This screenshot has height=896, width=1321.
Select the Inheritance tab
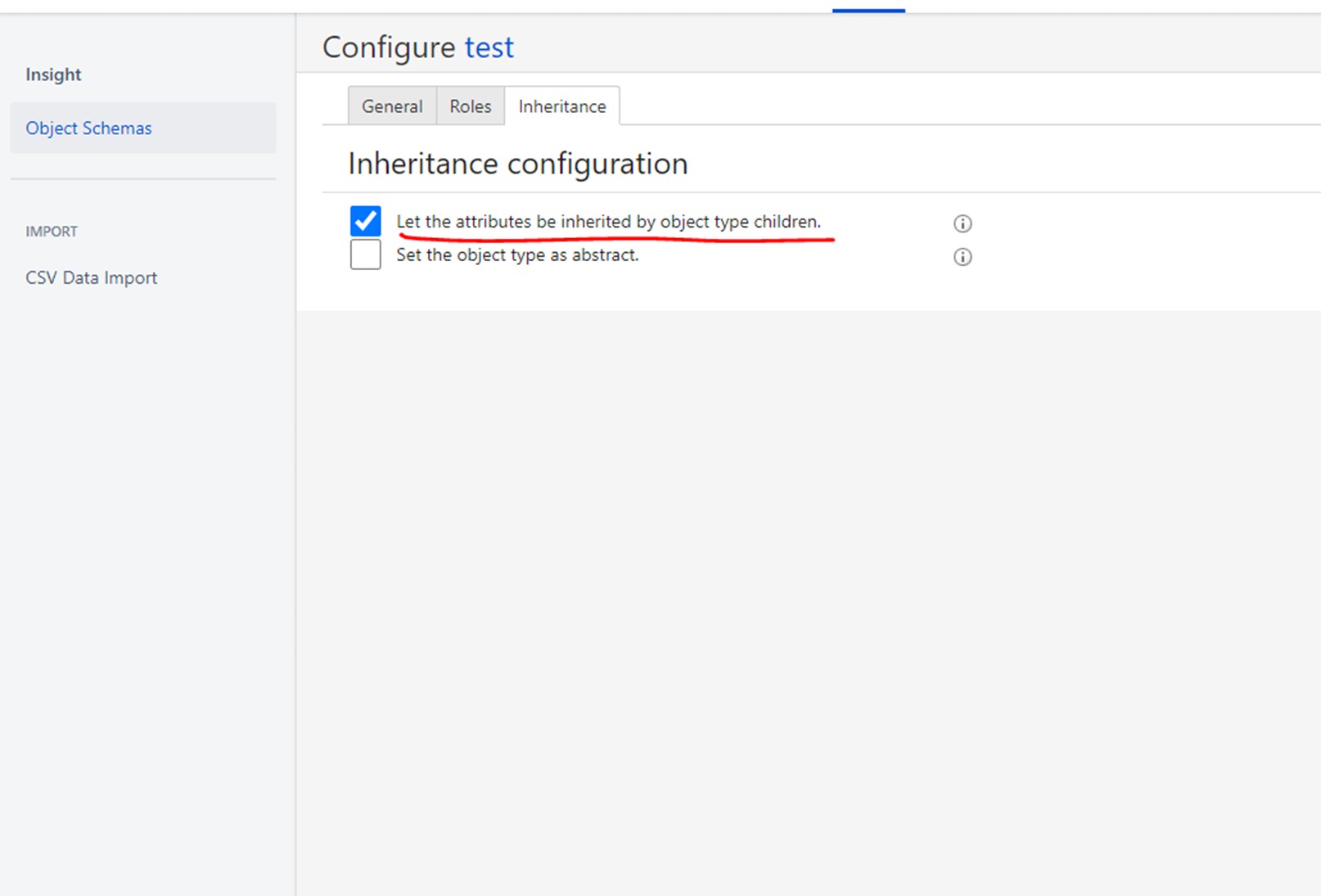[562, 106]
